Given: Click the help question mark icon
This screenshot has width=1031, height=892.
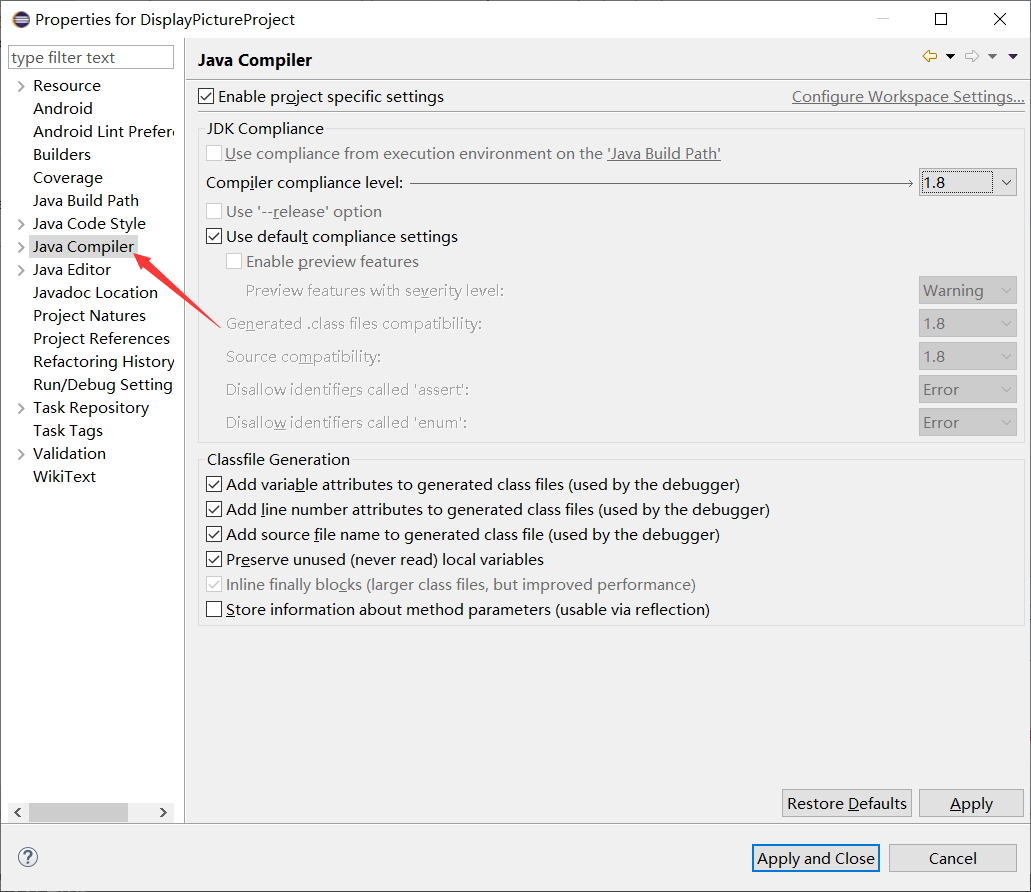Looking at the screenshot, I should pos(27,858).
